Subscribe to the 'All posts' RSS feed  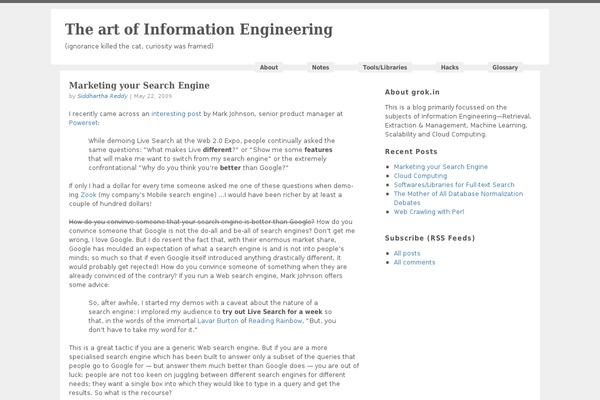pos(407,253)
